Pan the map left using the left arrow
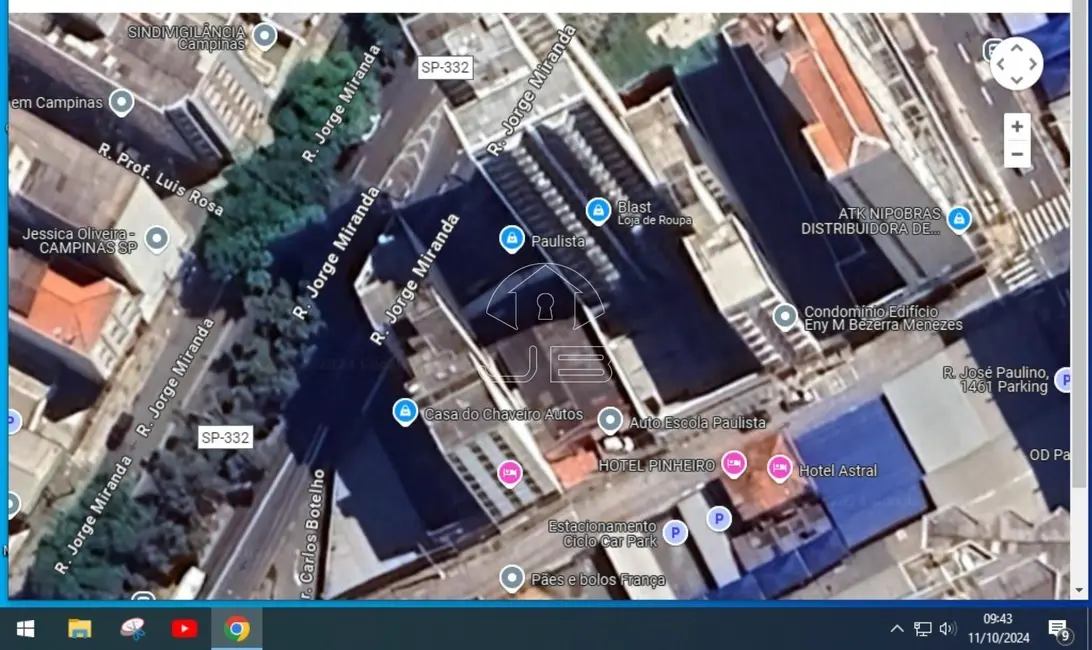 (x=999, y=64)
